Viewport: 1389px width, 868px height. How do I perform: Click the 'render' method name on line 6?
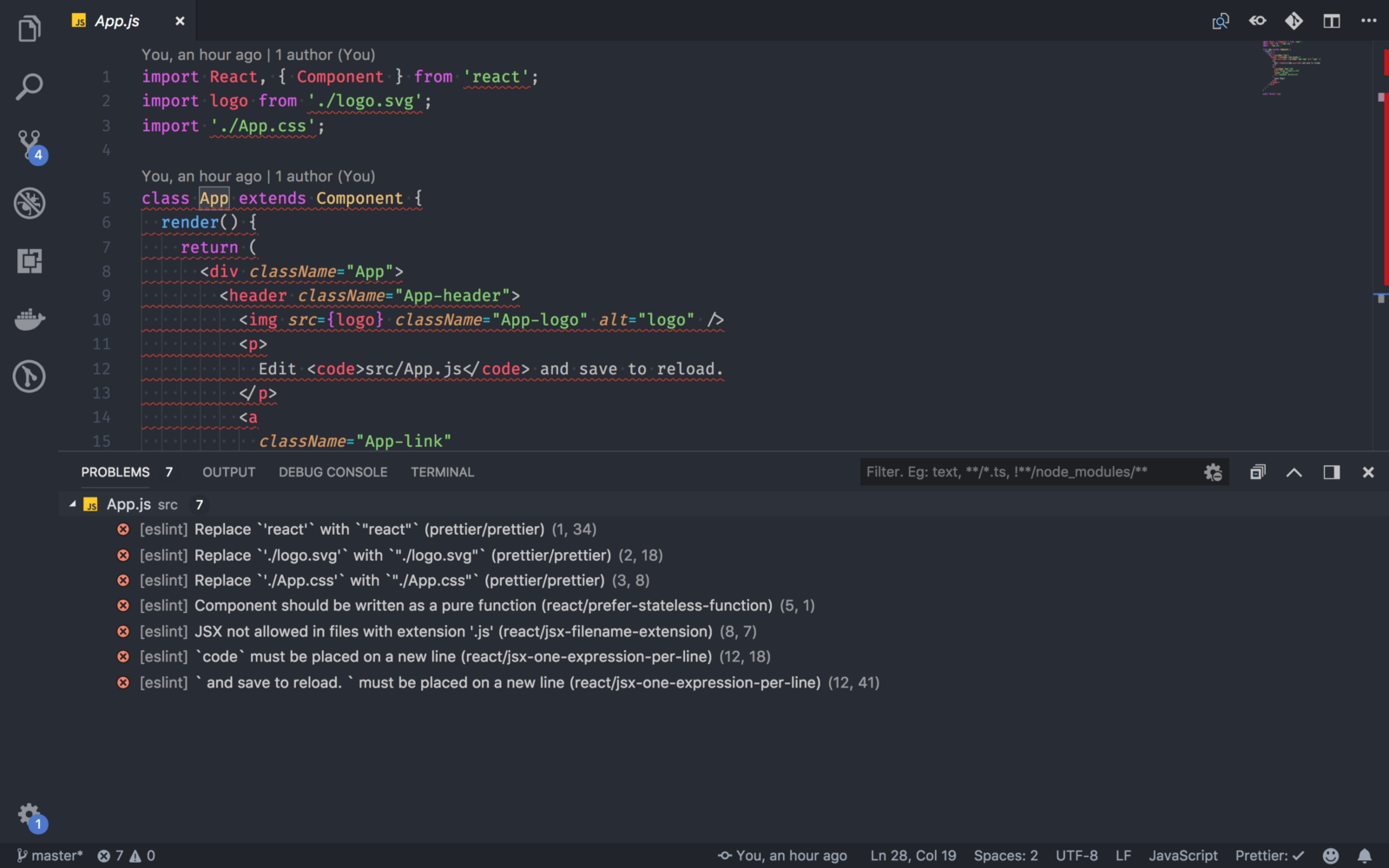(x=190, y=223)
